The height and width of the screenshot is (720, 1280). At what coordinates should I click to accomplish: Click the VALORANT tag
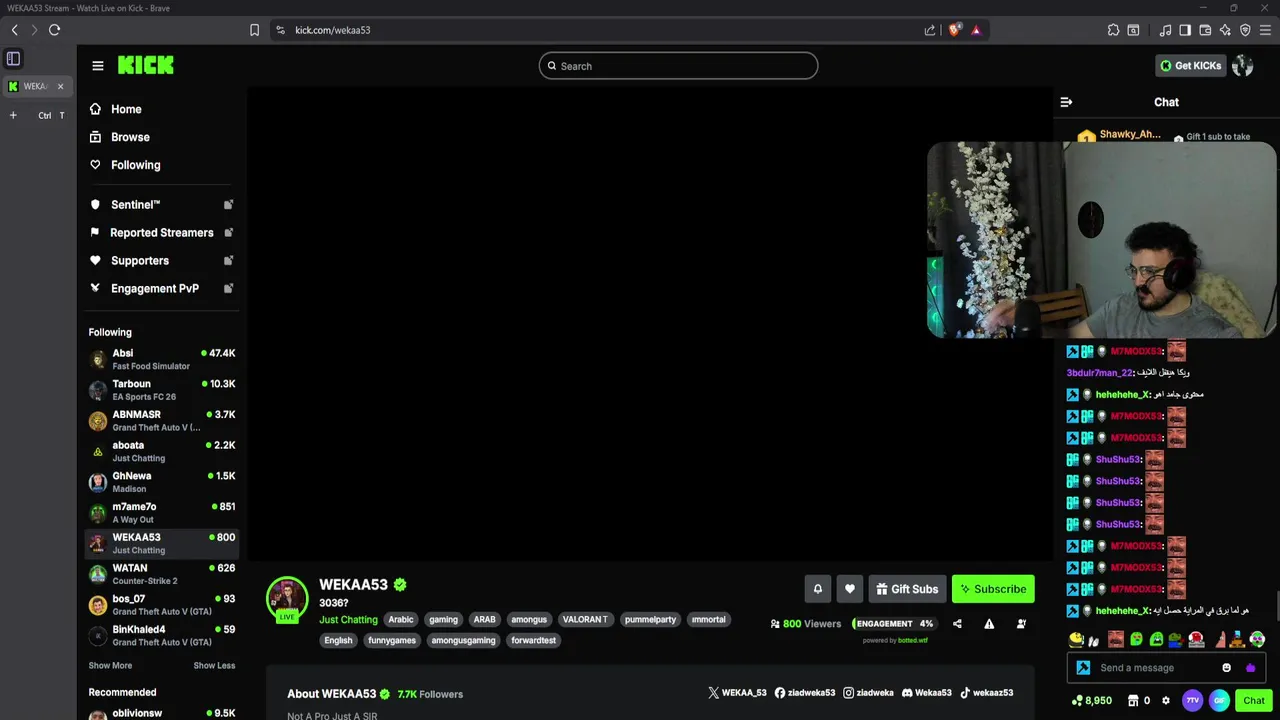click(585, 620)
